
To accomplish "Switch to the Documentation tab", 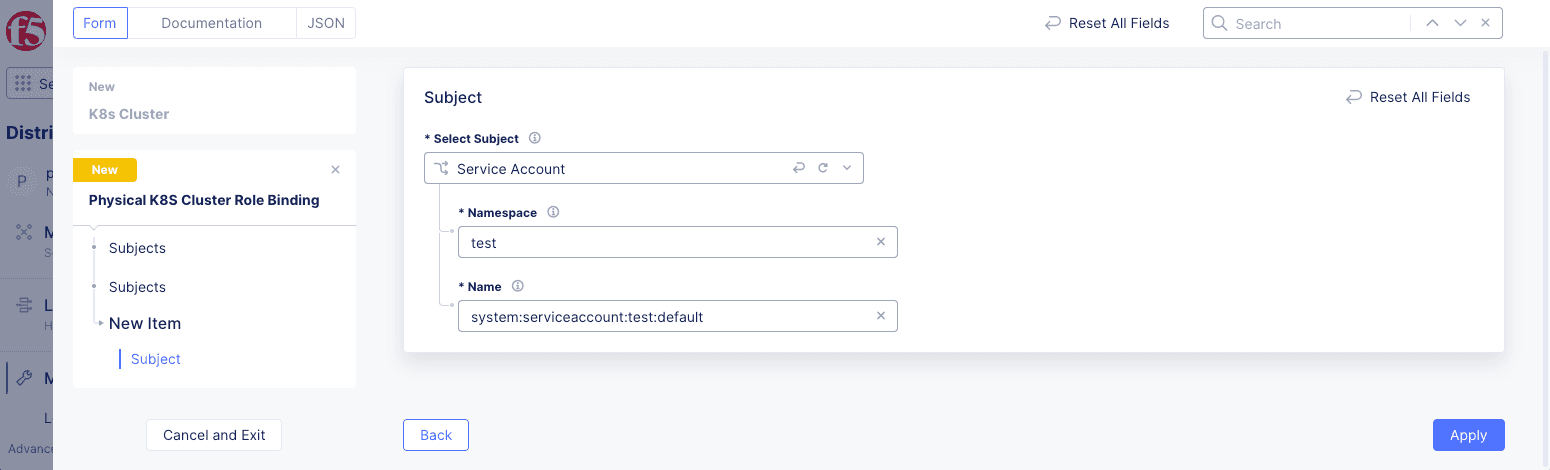I will click(x=211, y=23).
